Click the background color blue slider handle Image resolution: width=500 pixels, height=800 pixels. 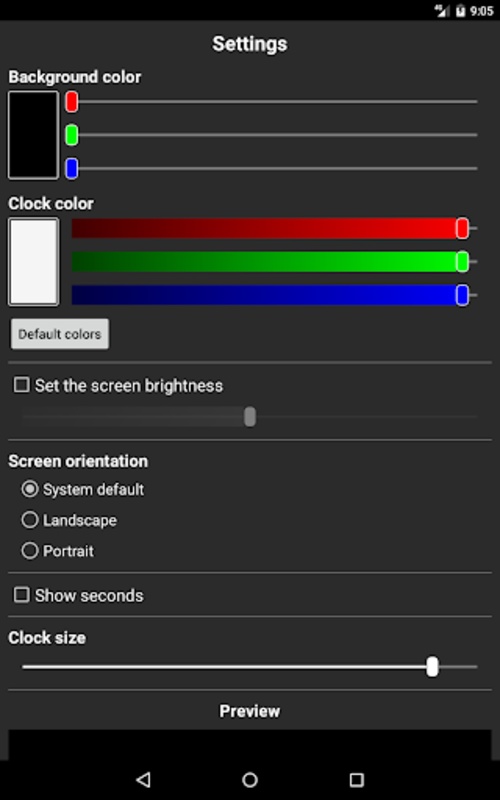pyautogui.click(x=72, y=168)
